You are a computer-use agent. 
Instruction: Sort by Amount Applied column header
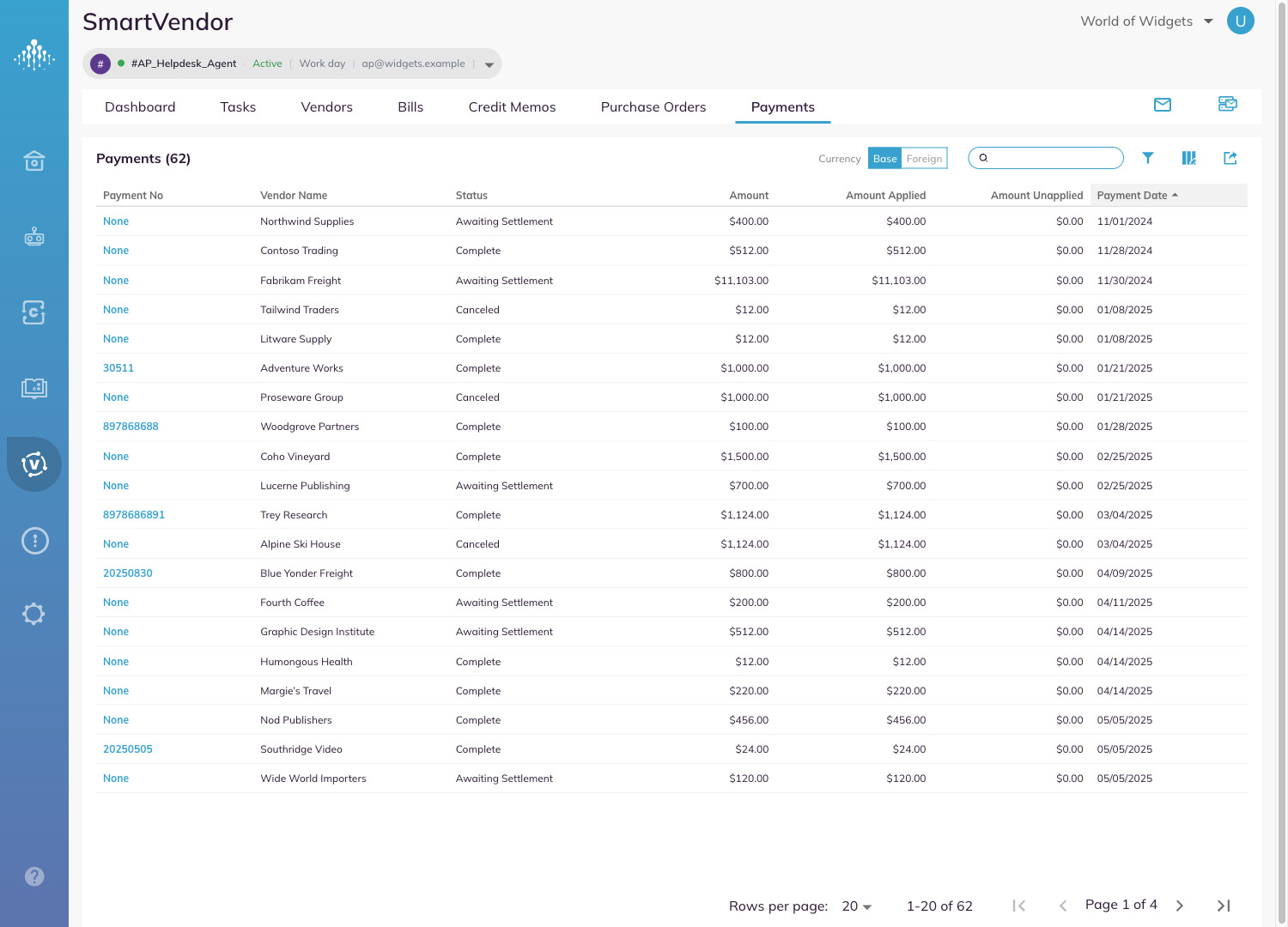[885, 196]
